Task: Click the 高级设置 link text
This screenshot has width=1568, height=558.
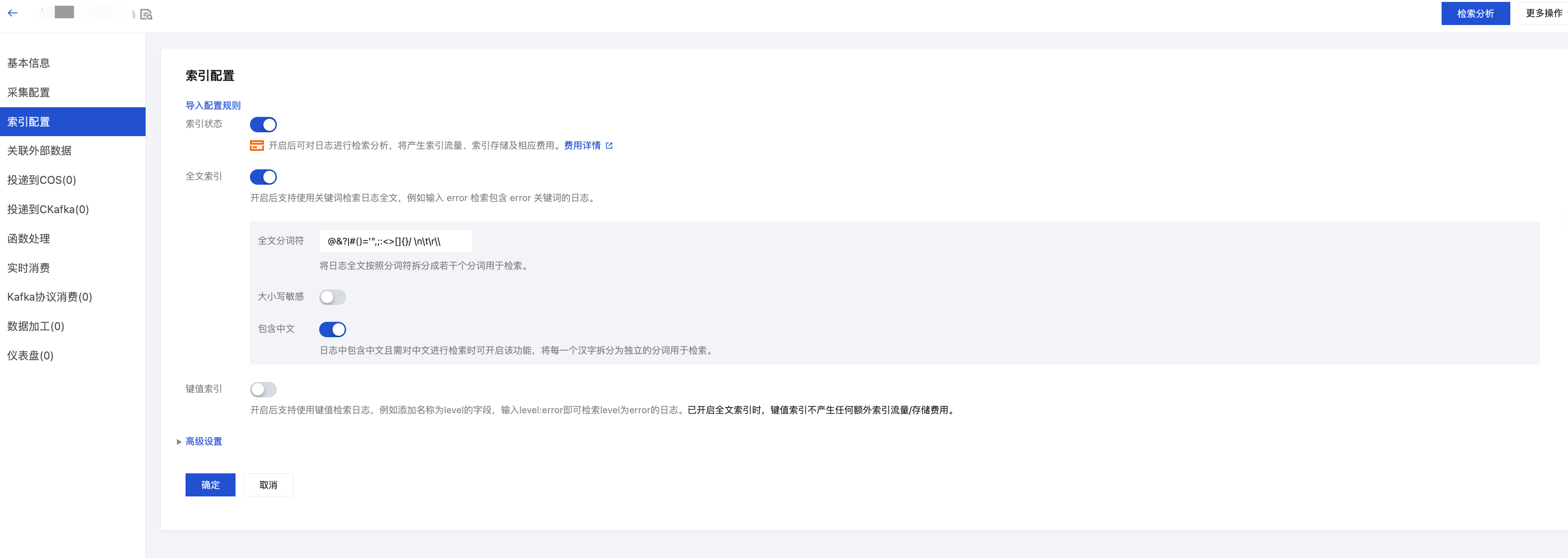Action: pos(204,442)
